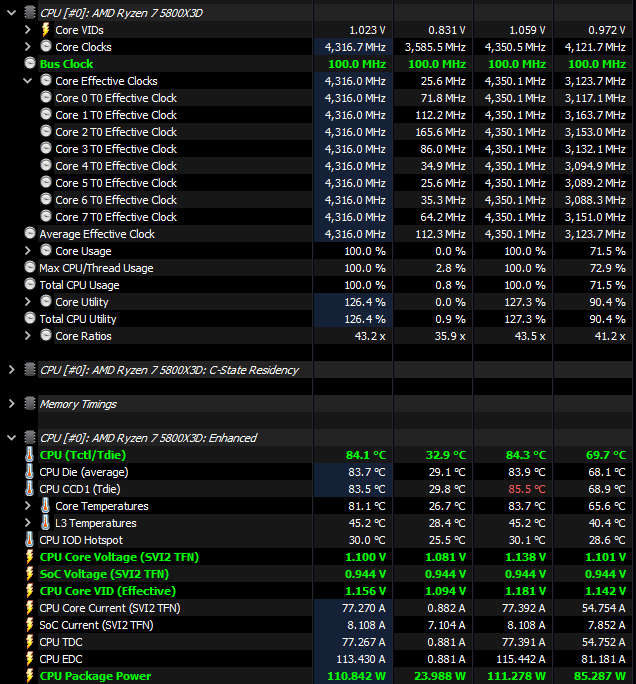Collapse the 5800X3D Enhanced section
The height and width of the screenshot is (684, 636).
coord(12,438)
